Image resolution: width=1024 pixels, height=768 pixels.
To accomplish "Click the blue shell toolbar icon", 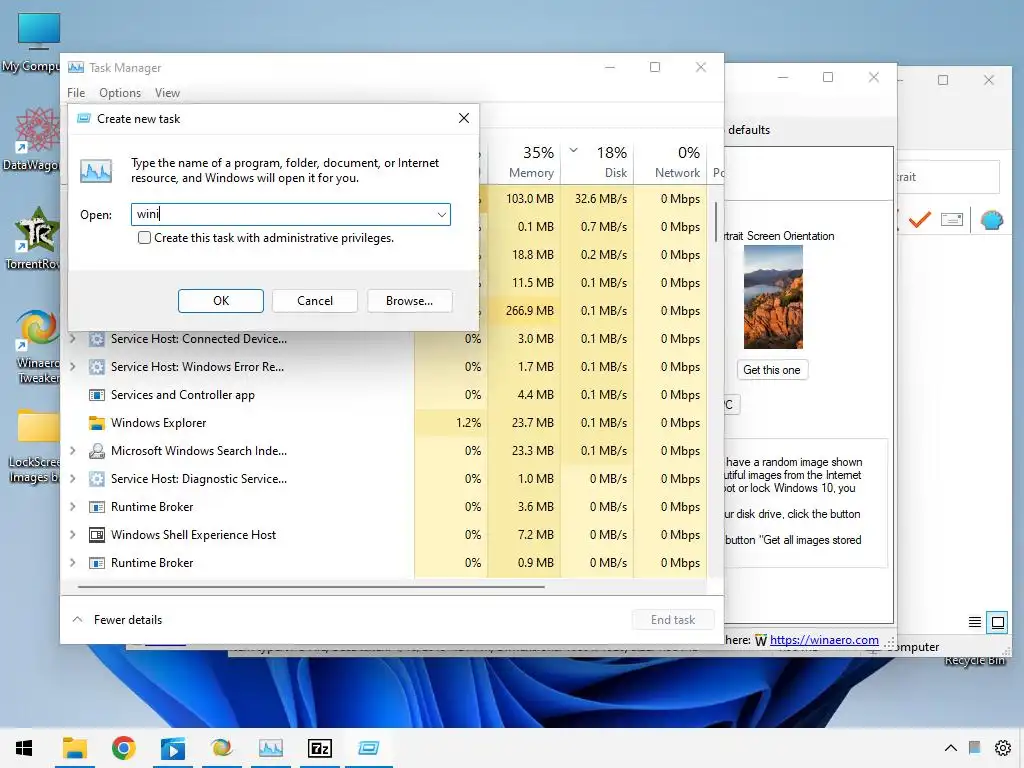I will pyautogui.click(x=991, y=220).
